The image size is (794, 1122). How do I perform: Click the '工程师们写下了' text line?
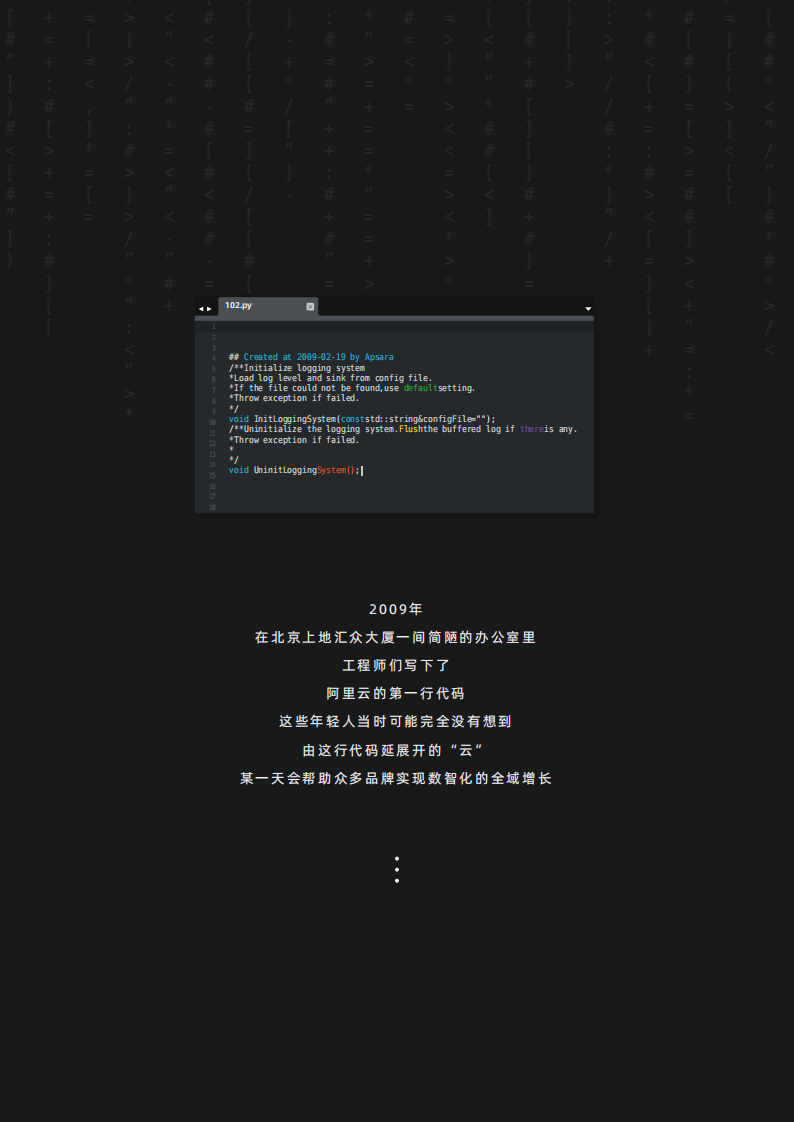pyautogui.click(x=396, y=665)
